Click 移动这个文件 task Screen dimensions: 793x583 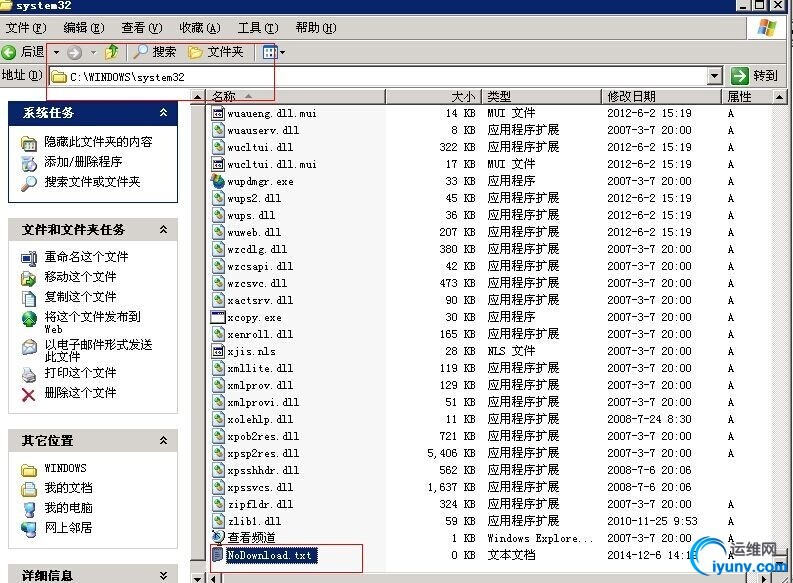coord(80,277)
